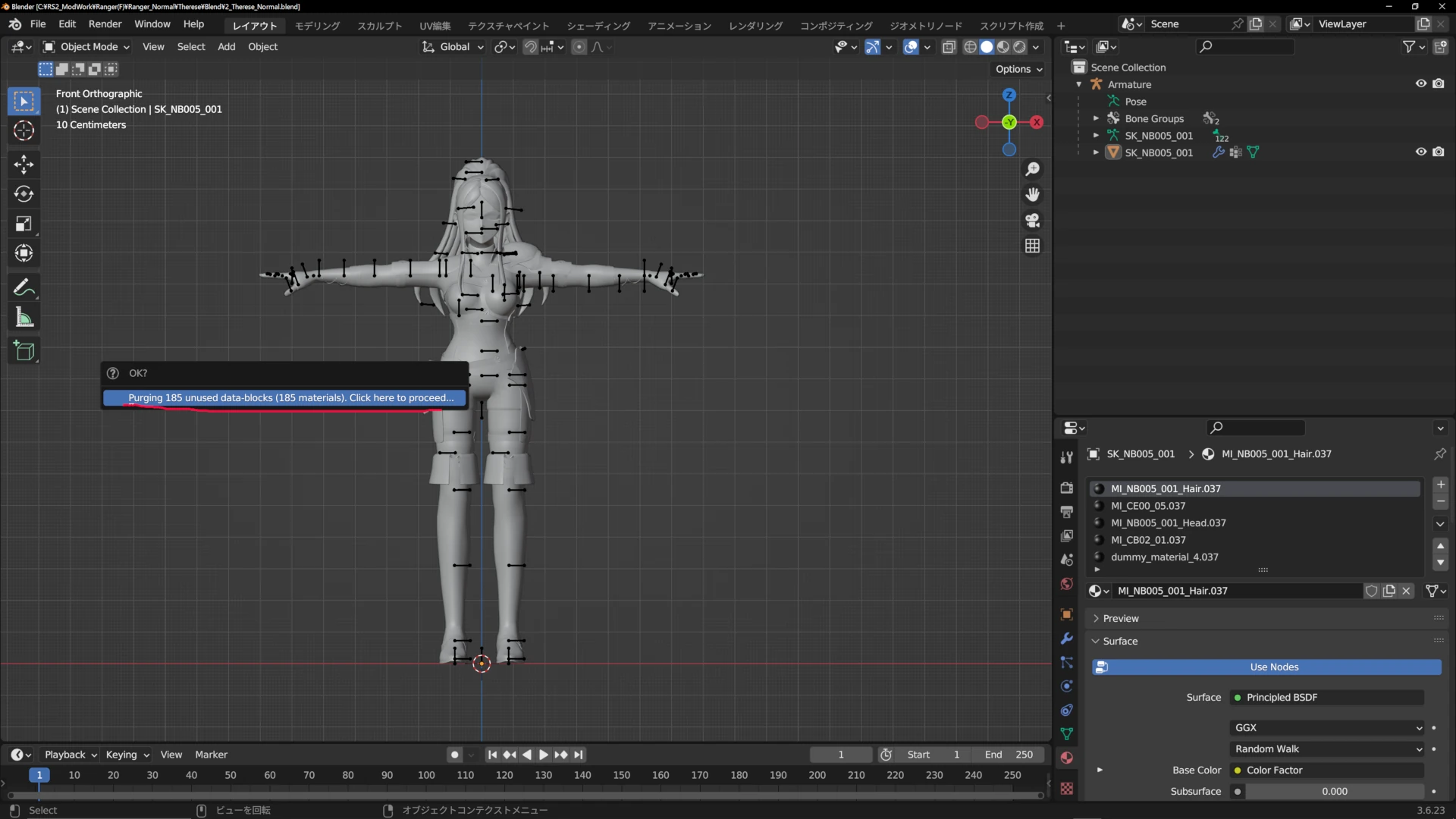Open the Random Walk subsurface dropdown
Viewport: 1456px width, 819px height.
[x=1327, y=749]
